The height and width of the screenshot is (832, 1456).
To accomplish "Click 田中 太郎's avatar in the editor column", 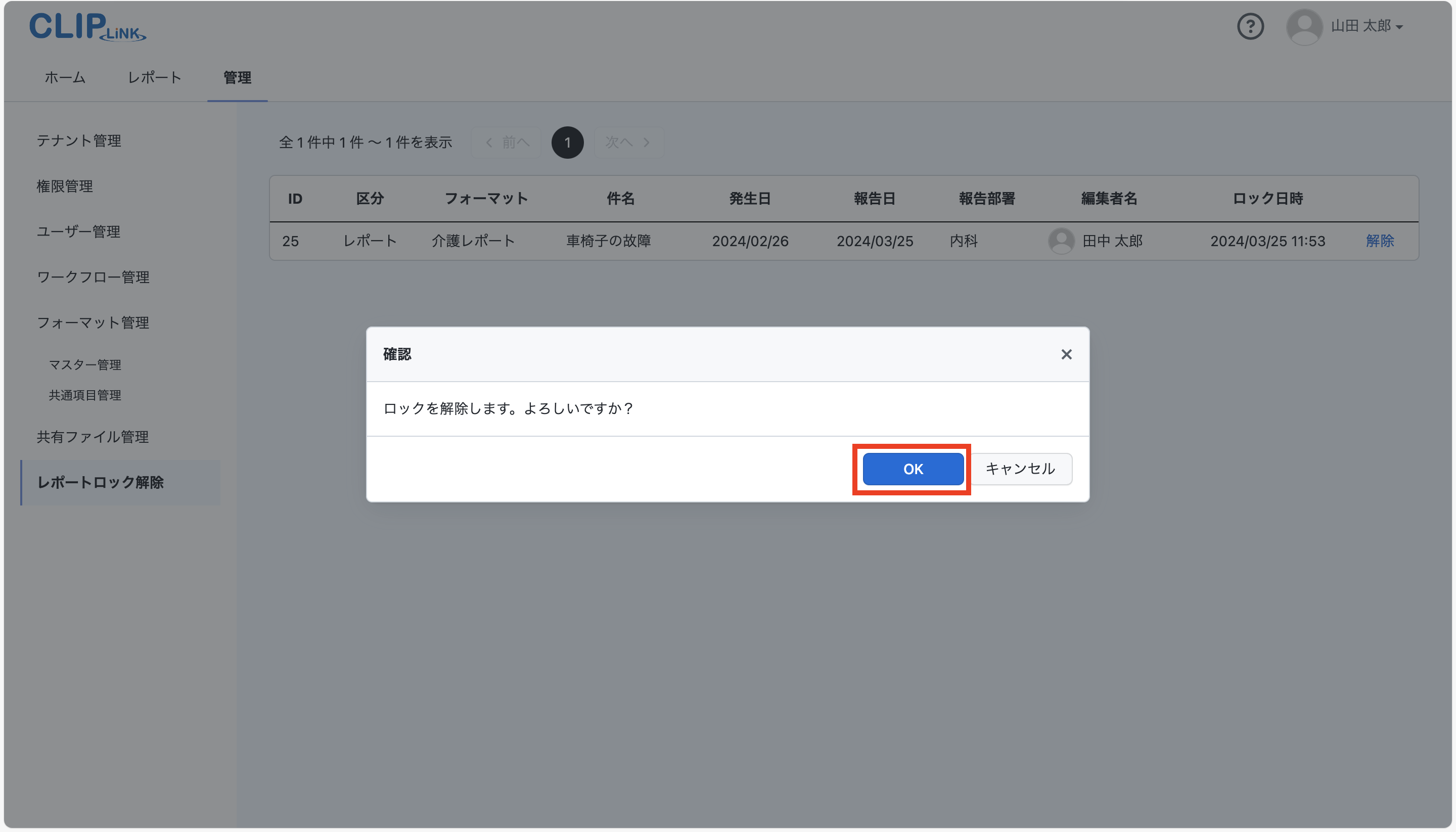I will point(1061,241).
